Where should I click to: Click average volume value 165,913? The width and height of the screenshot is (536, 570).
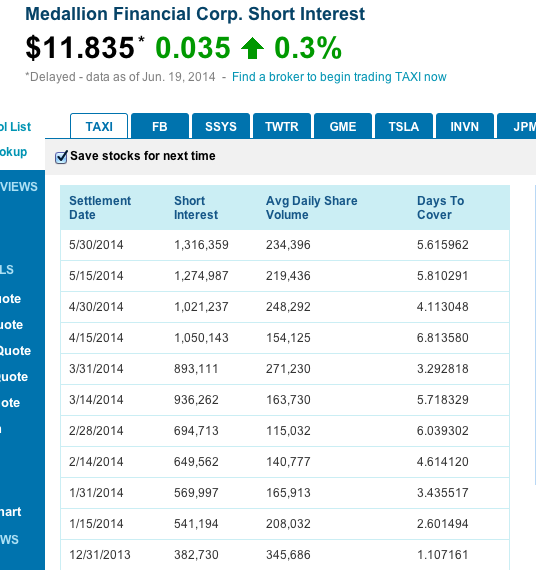(288, 493)
